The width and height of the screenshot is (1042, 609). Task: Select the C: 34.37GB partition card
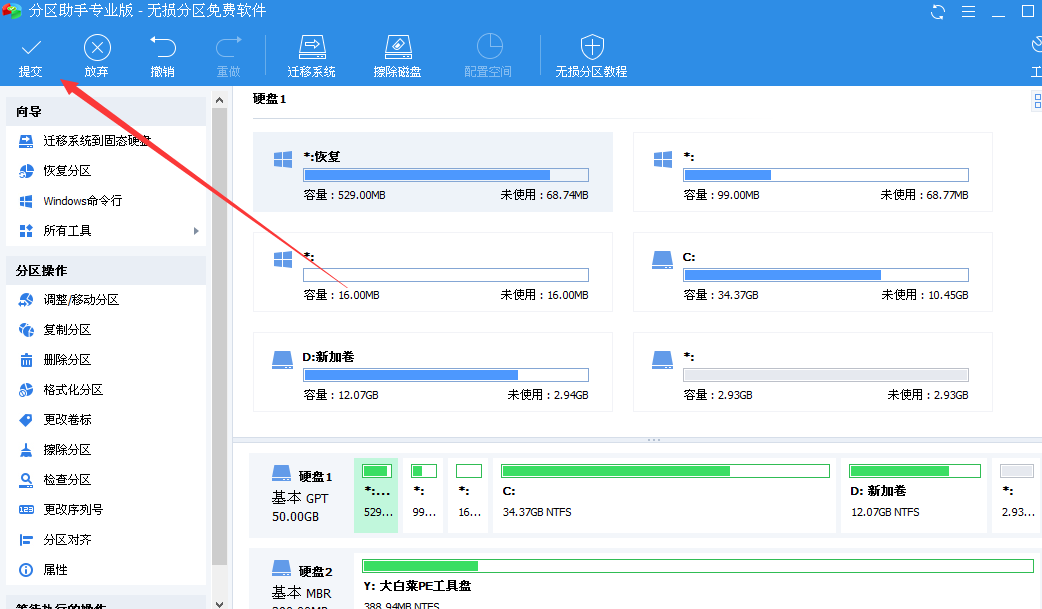813,272
